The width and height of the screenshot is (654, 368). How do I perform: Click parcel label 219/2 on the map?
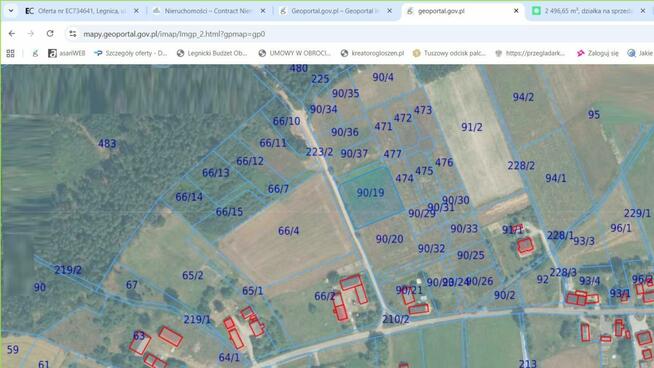[68, 270]
